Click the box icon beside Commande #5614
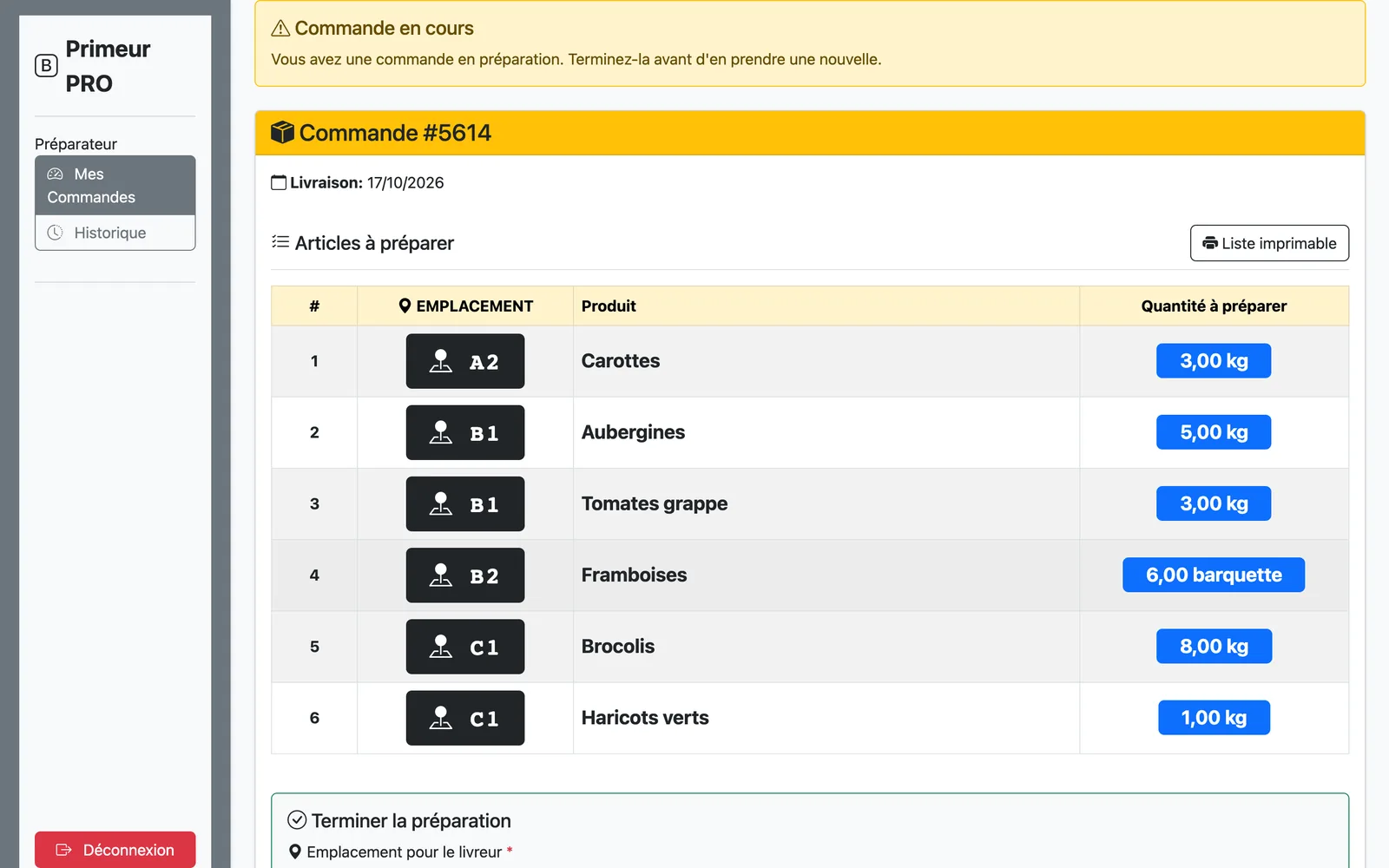Screen dimensions: 1389x868 (282, 133)
